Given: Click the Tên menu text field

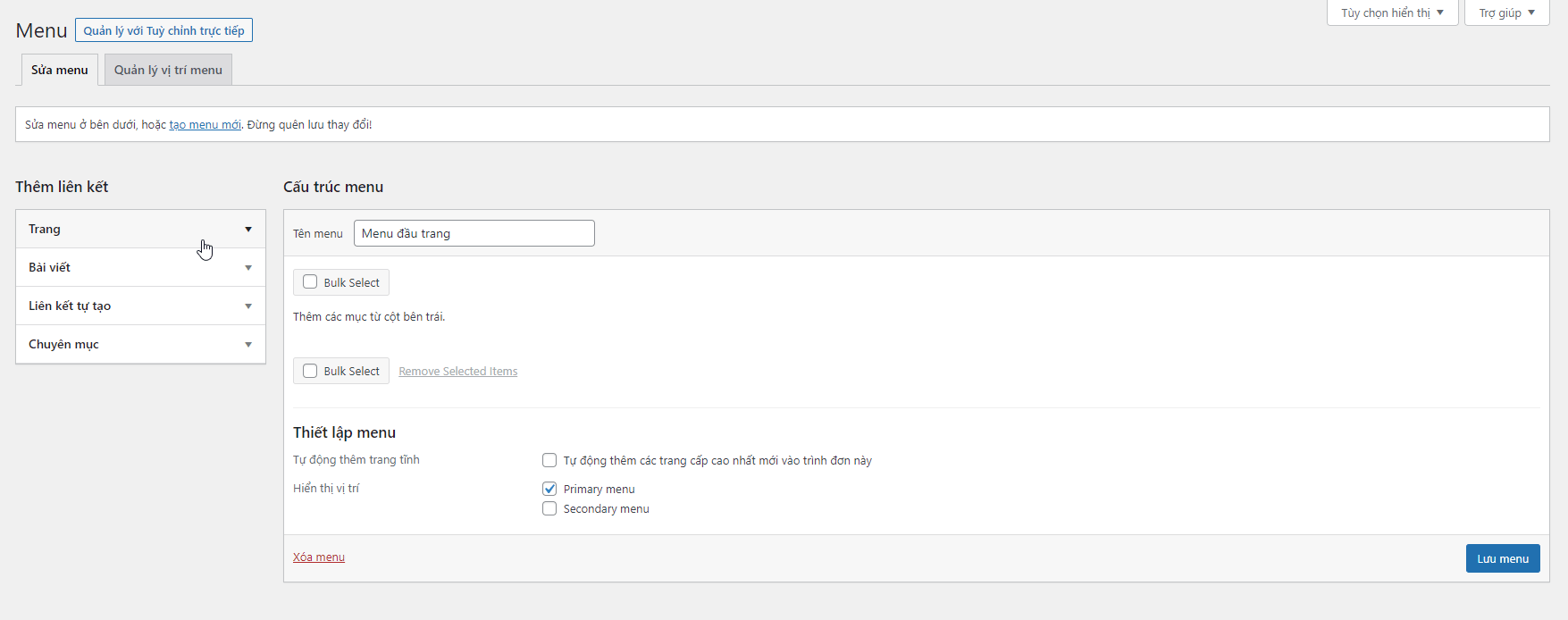Looking at the screenshot, I should 474,233.
